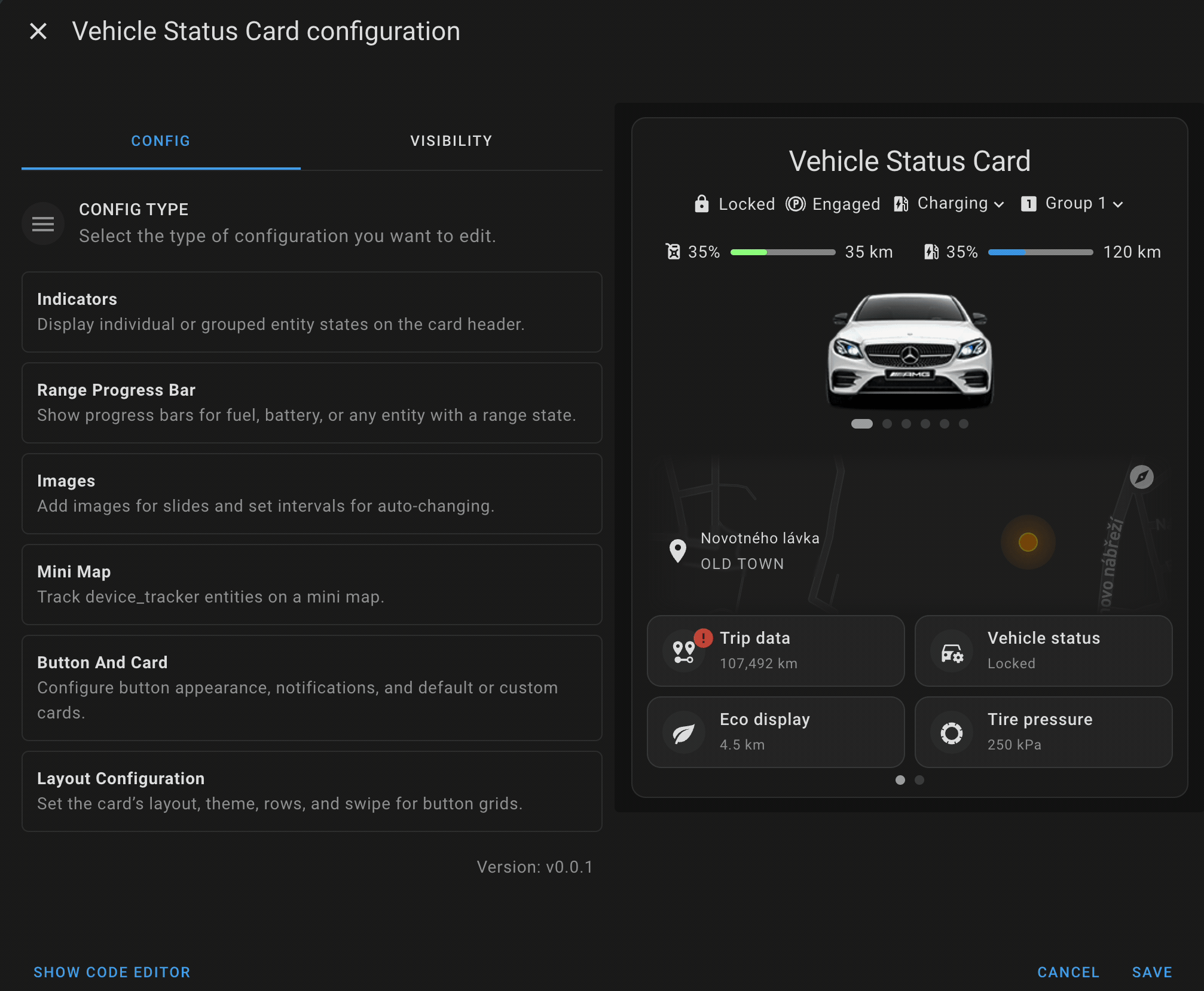The image size is (1204, 991).
Task: Click the Trip data route icon
Action: click(683, 651)
